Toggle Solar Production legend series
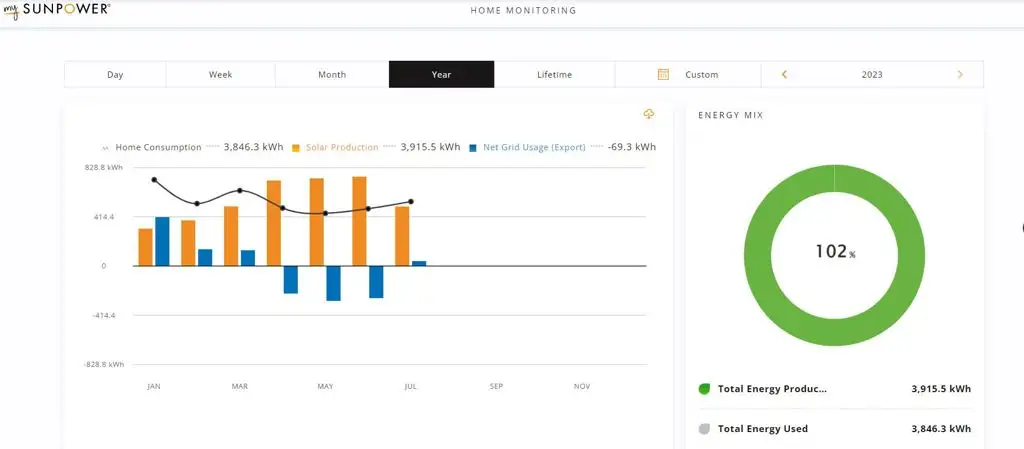The height and width of the screenshot is (449, 1024). [x=342, y=147]
